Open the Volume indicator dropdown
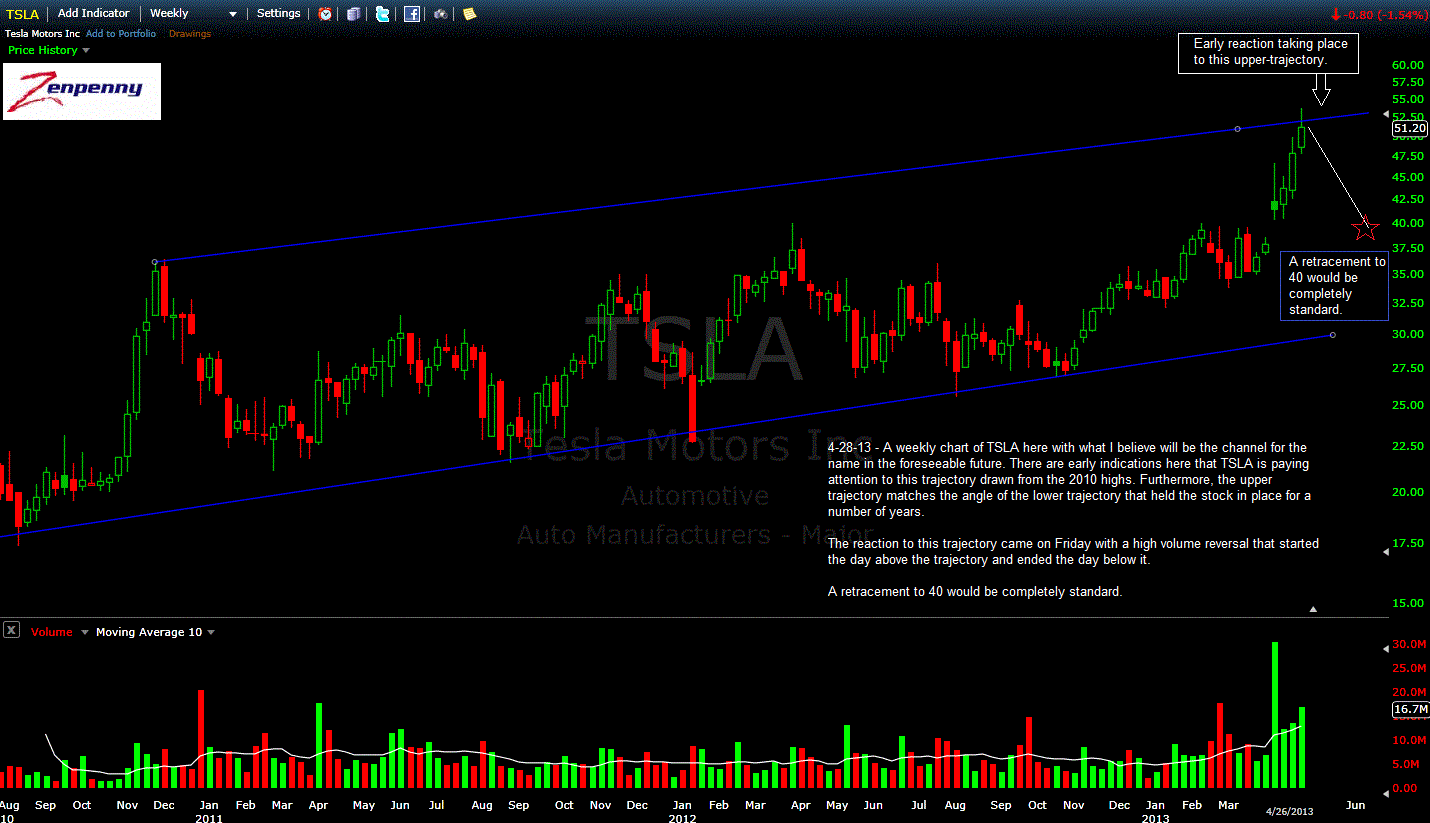 pyautogui.click(x=85, y=632)
